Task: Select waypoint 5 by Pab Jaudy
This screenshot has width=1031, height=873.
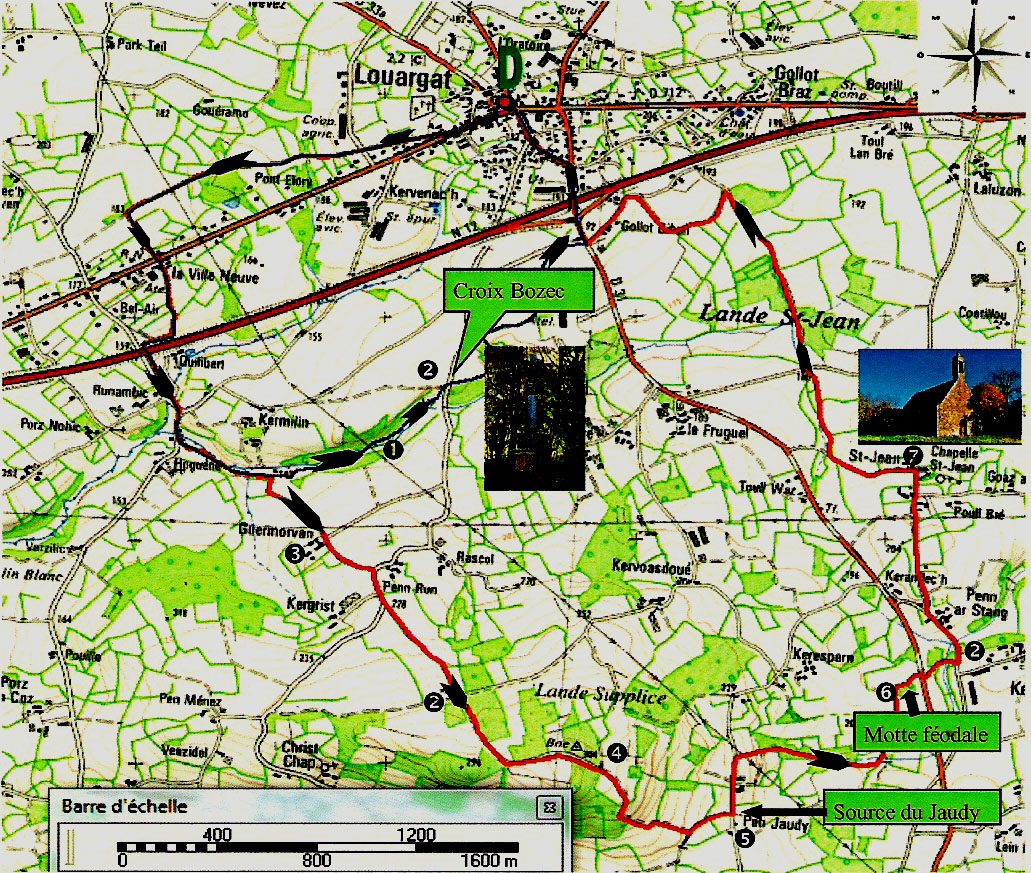Action: click(743, 838)
